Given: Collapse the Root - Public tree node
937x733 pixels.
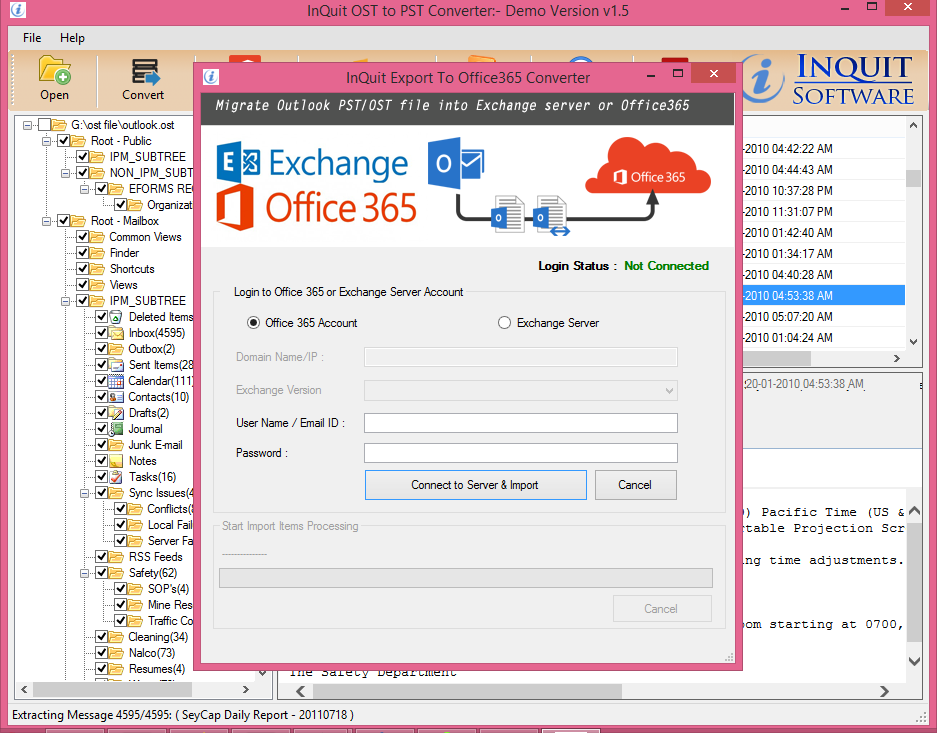Looking at the screenshot, I should pyautogui.click(x=47, y=141).
